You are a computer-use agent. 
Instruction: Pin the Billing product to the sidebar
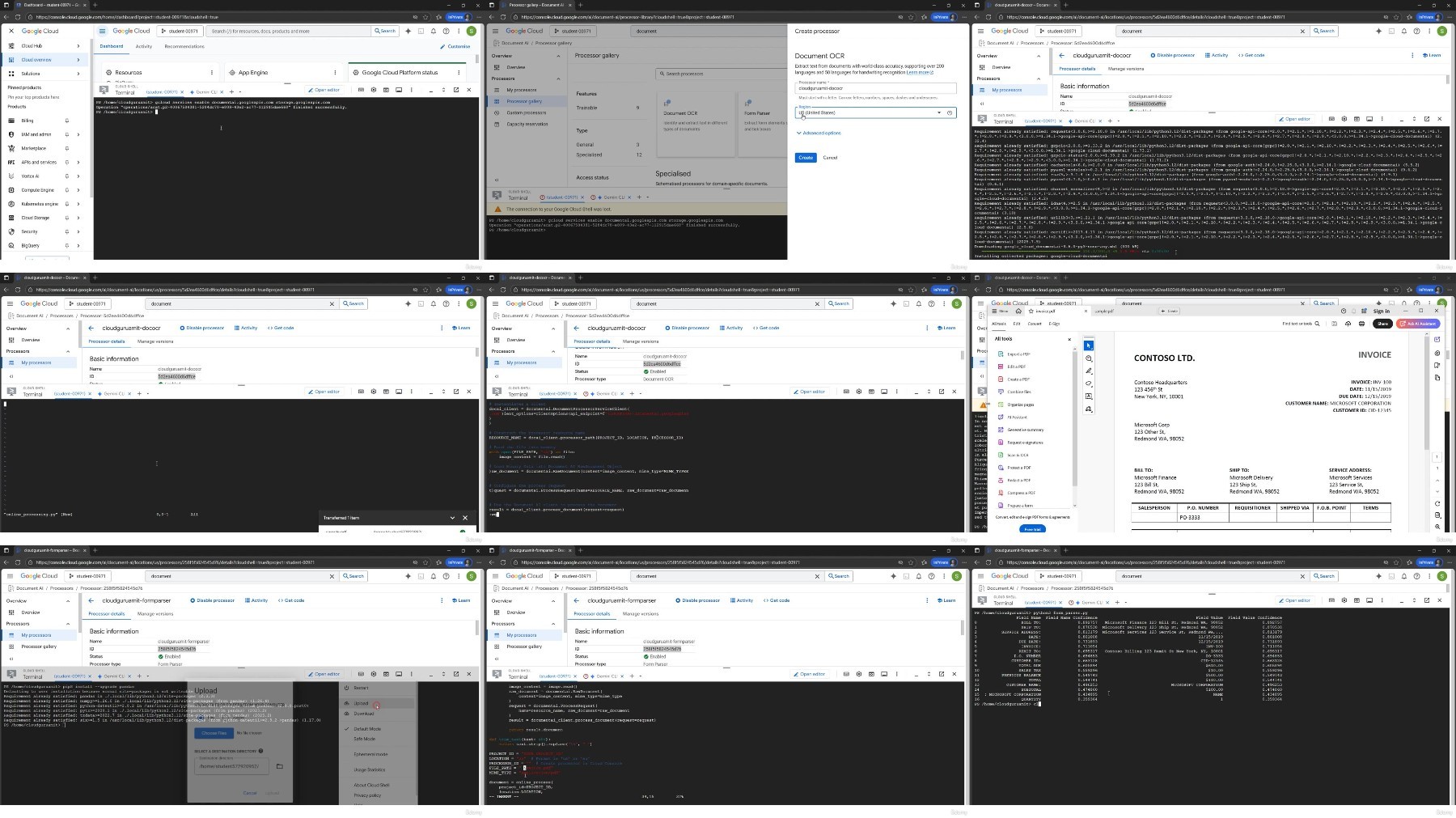66,121
